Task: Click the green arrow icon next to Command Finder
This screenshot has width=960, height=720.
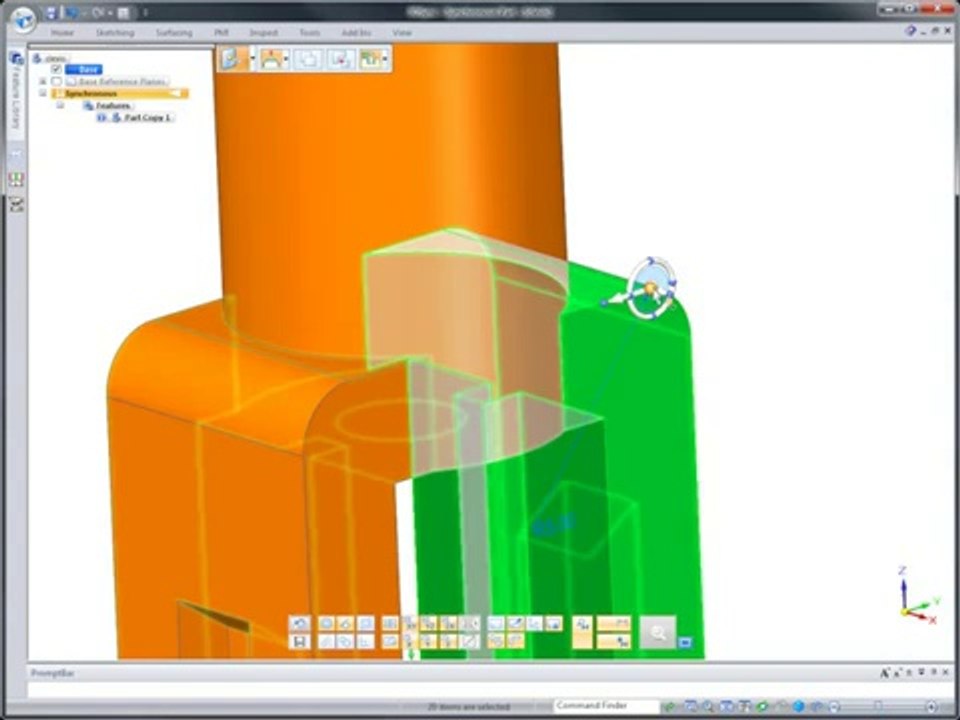Action: [x=670, y=707]
